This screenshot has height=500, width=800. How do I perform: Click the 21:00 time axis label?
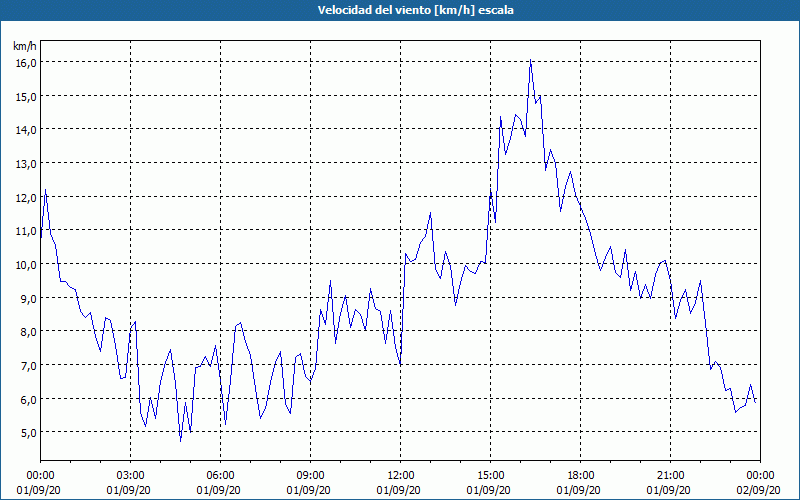[x=670, y=476]
